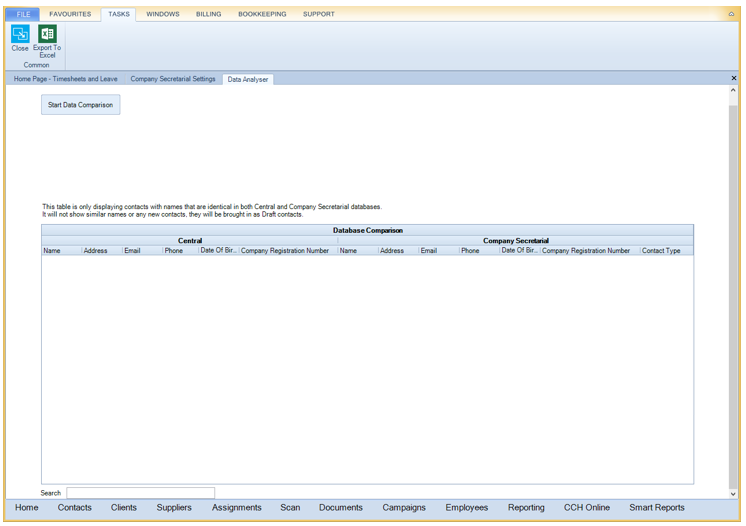This screenshot has width=746, height=526.
Task: Sort by Central Email column header
Action: pos(142,251)
